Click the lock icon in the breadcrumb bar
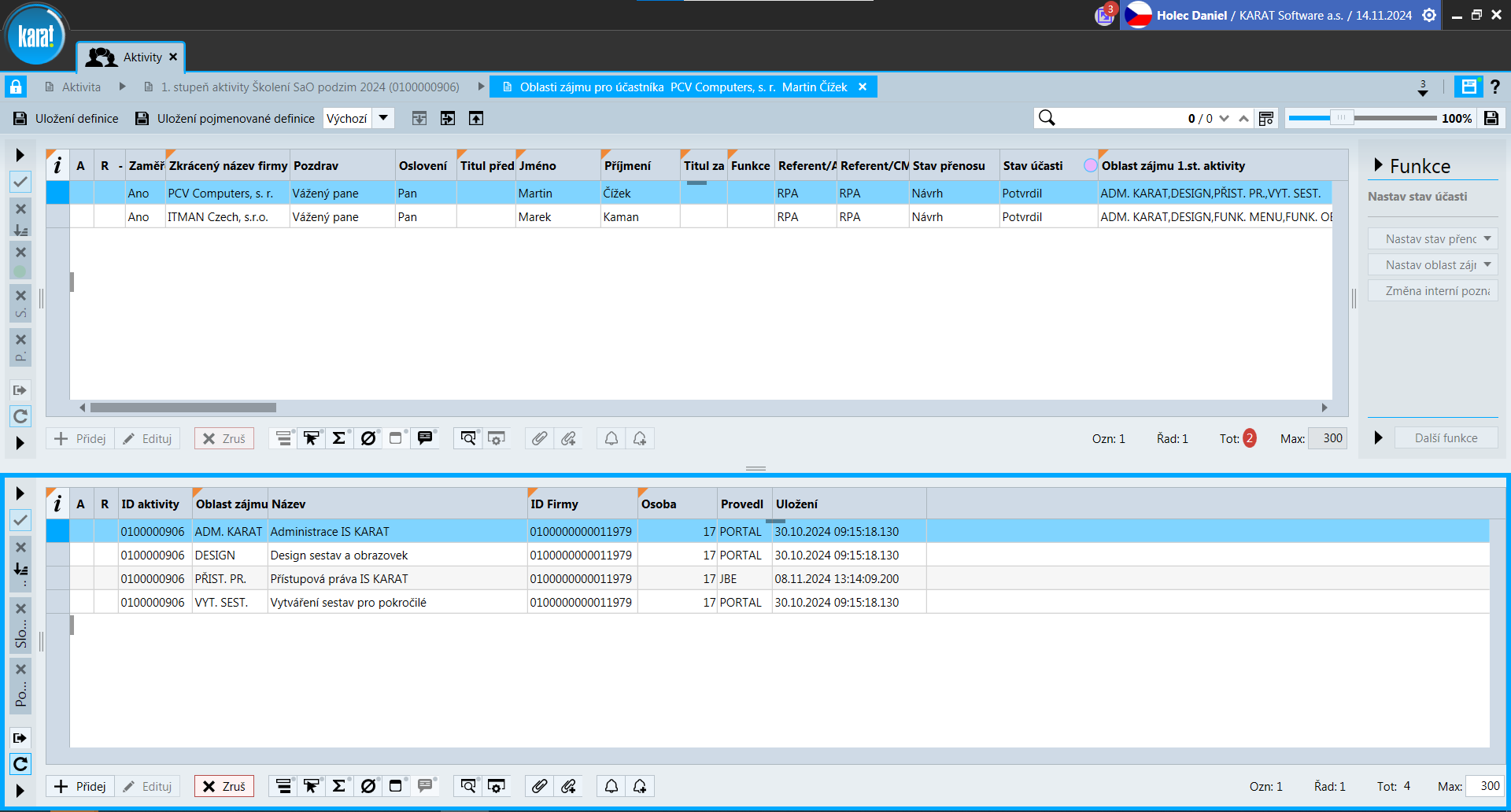1511x812 pixels. coord(16,87)
